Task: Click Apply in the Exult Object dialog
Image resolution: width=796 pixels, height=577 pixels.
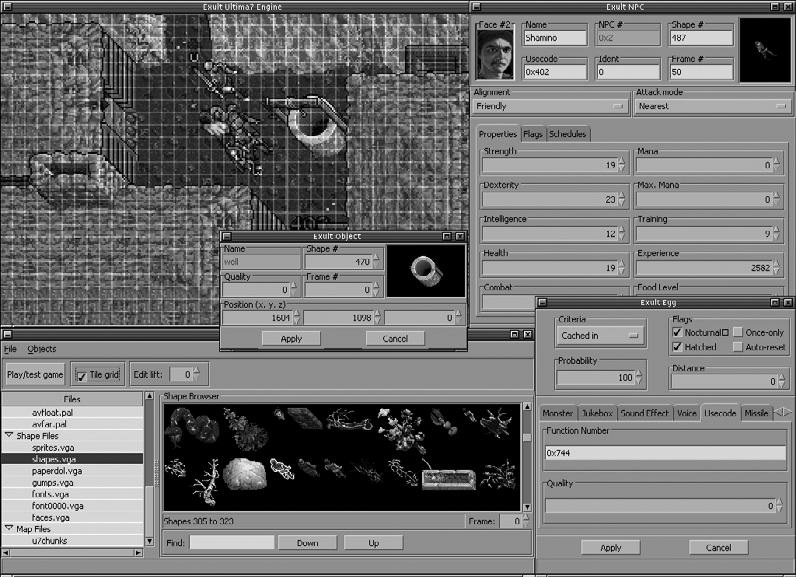Action: click(x=291, y=338)
